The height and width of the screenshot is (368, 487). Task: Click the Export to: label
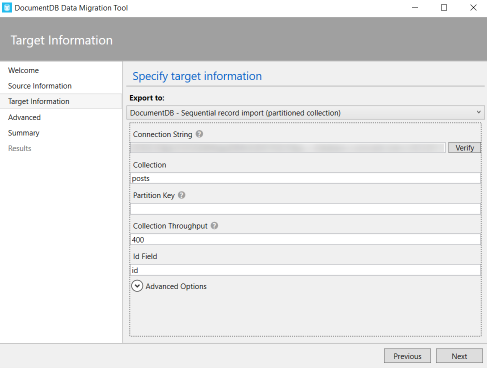[147, 98]
